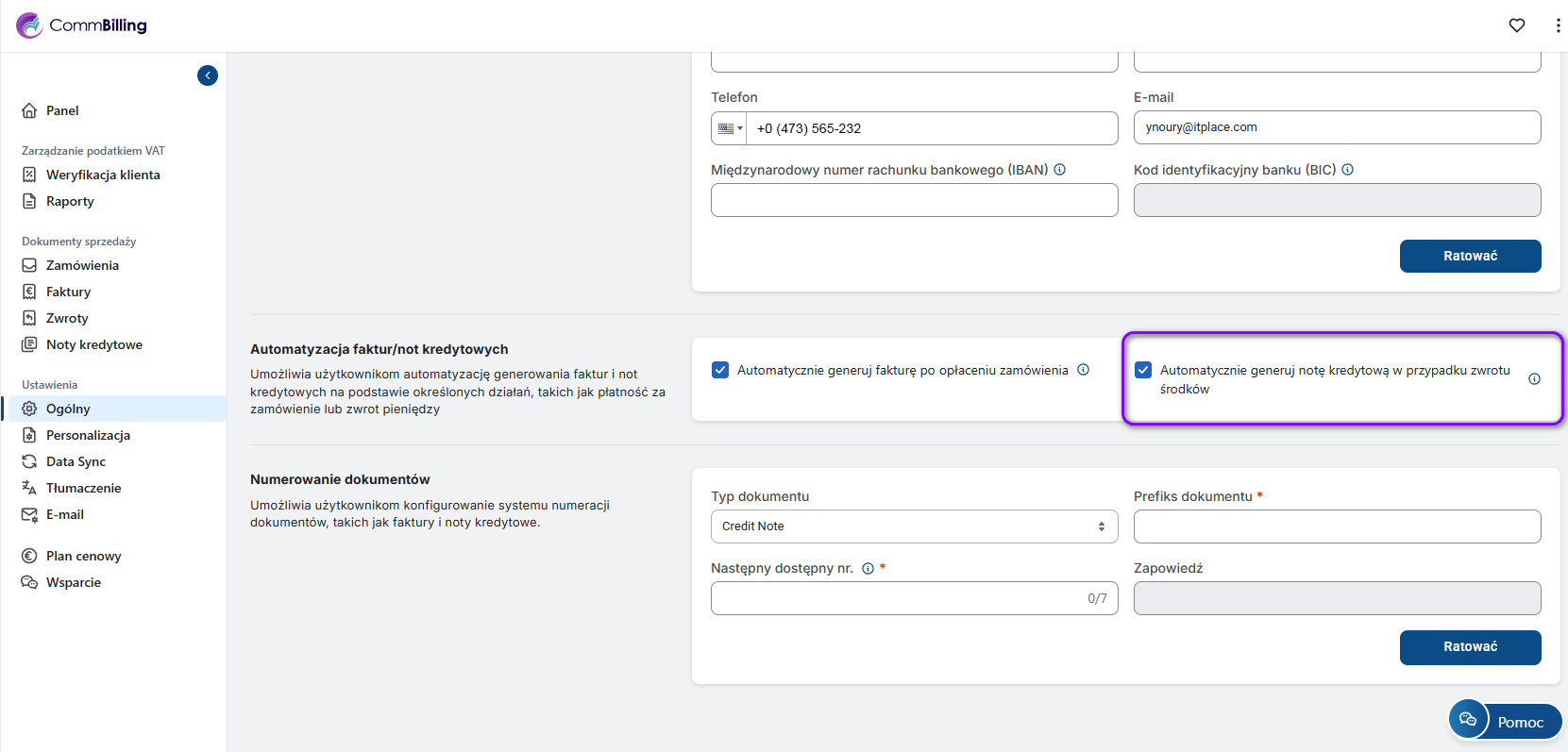The width and height of the screenshot is (1568, 752).
Task: Open Faktury in the sidebar
Action: pos(68,292)
